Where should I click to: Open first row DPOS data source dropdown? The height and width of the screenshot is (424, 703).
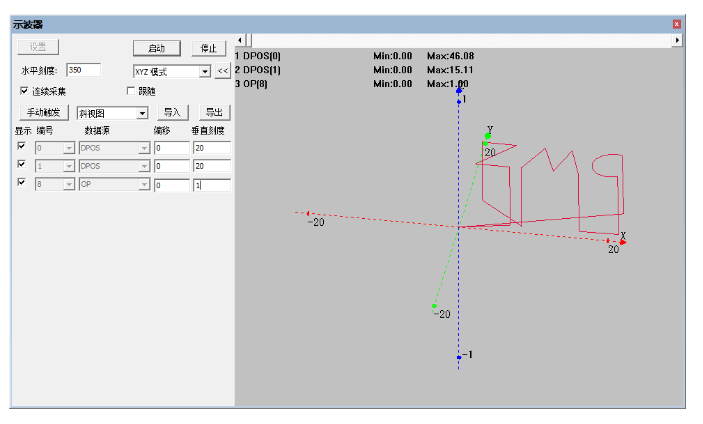point(144,148)
